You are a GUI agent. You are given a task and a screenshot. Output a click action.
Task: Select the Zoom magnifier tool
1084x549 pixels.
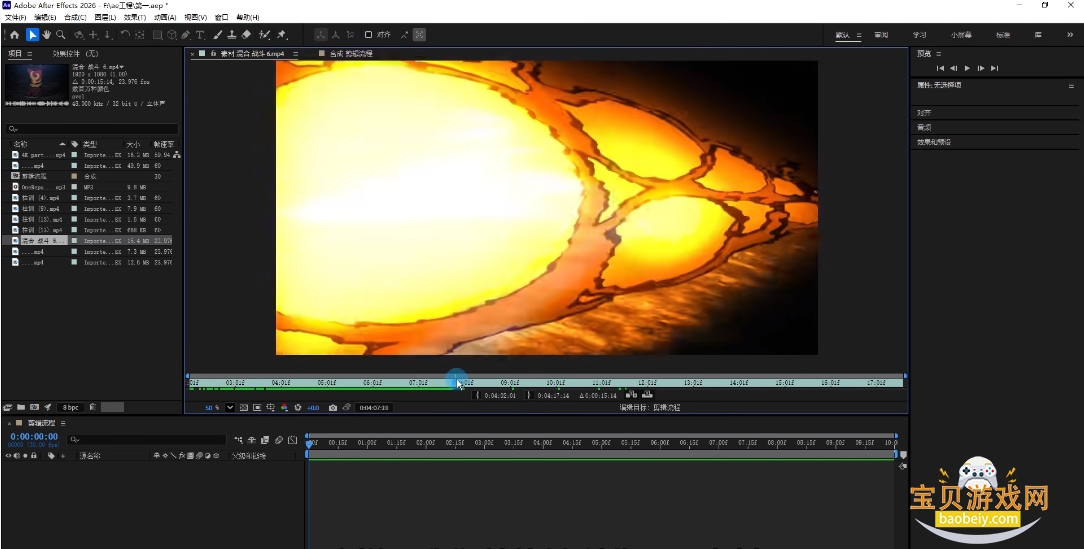point(61,35)
